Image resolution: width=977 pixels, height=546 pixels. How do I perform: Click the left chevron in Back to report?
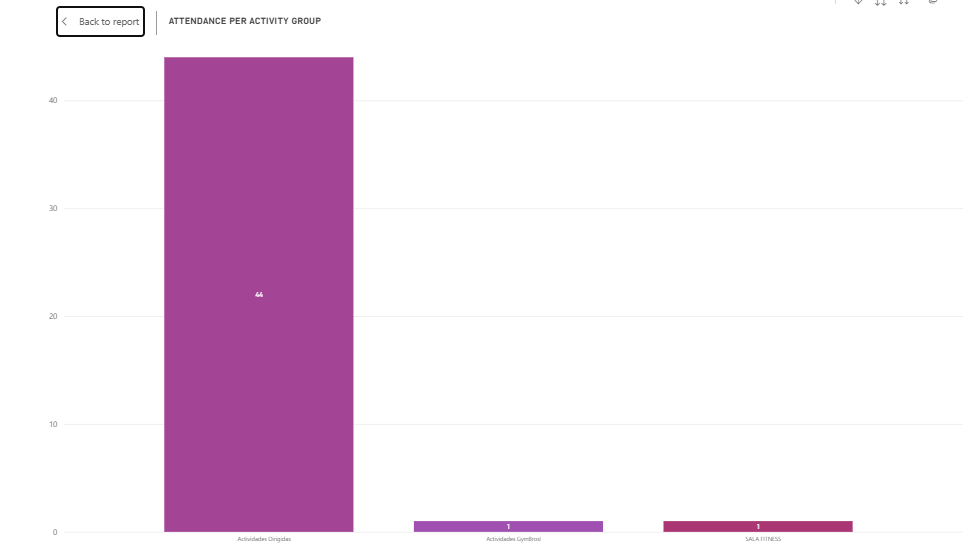click(x=64, y=21)
